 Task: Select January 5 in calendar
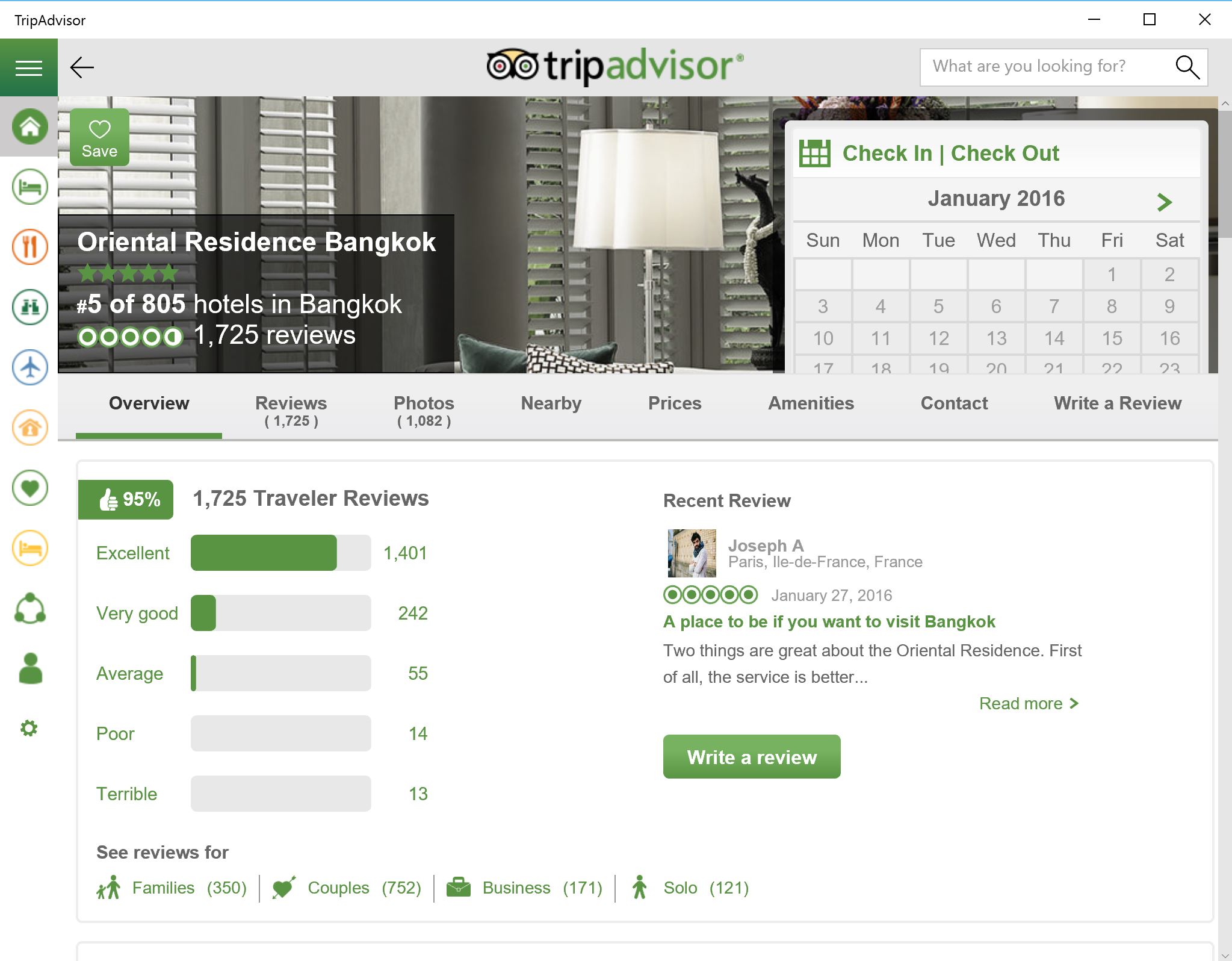[x=938, y=306]
